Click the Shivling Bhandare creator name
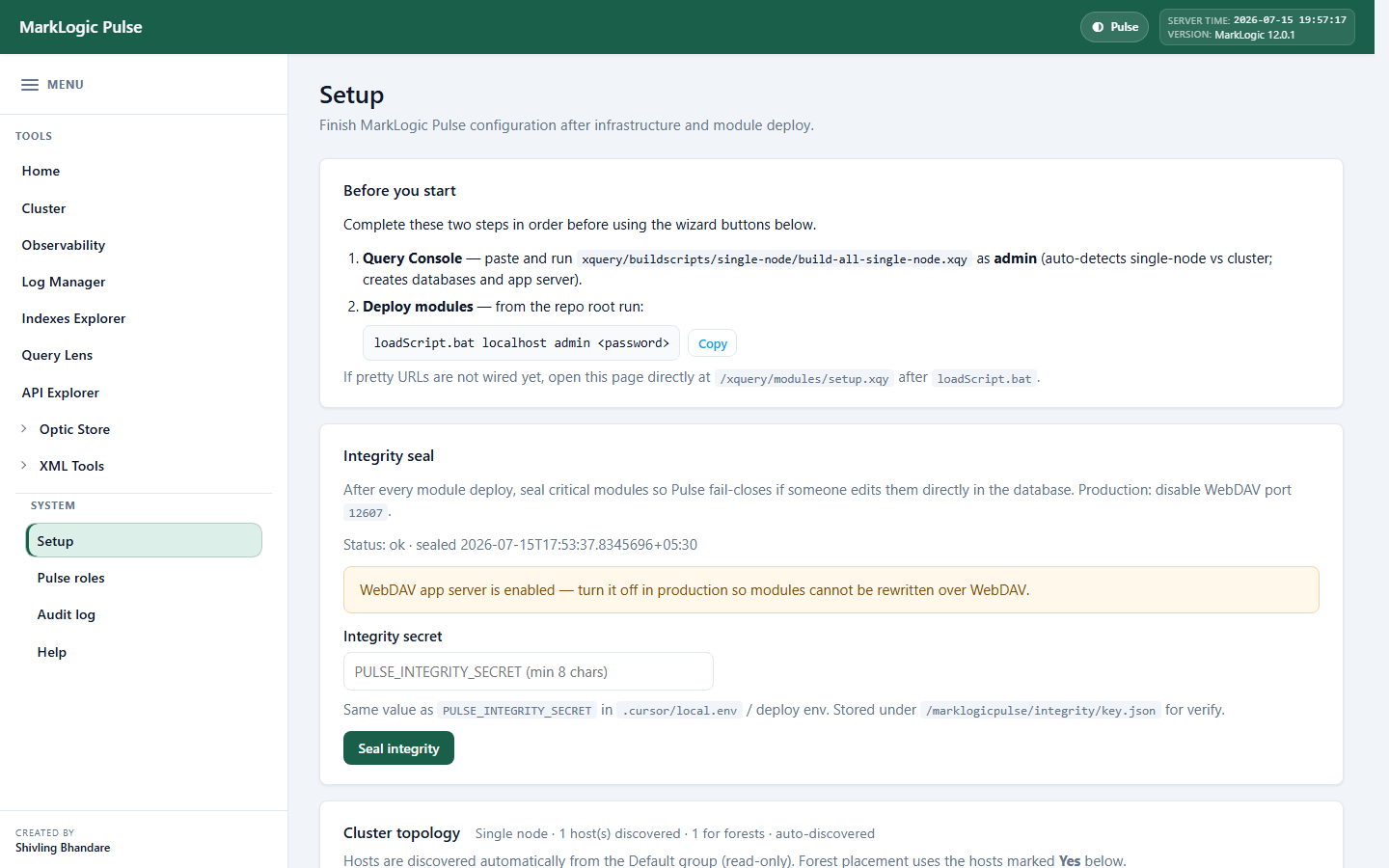The width and height of the screenshot is (1389, 868). pos(63,848)
